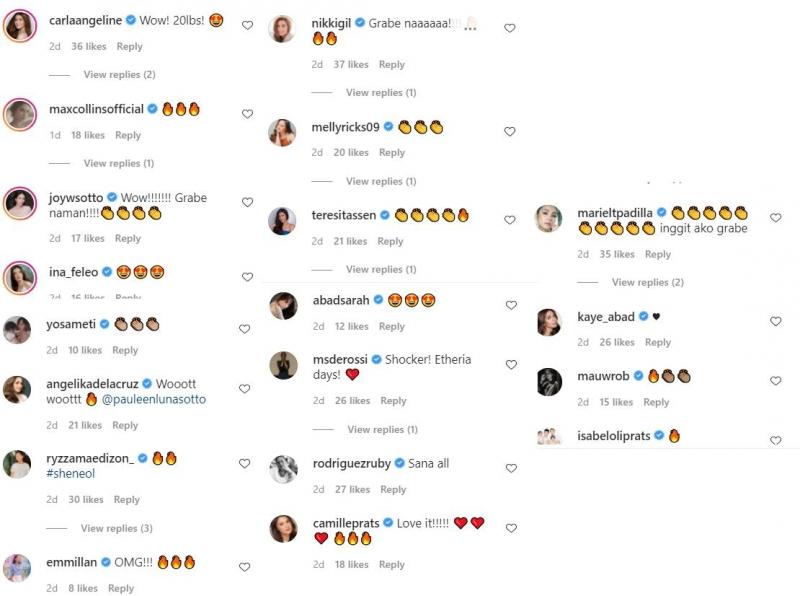Toggle like on mauwrob's comment

coord(775,381)
